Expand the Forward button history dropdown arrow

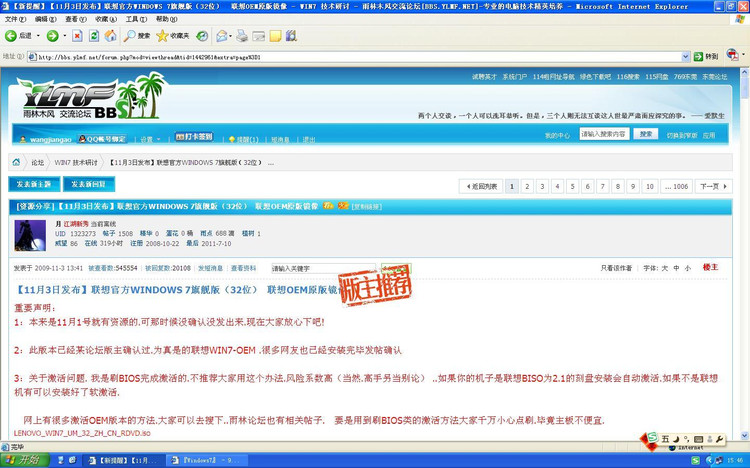click(65, 36)
